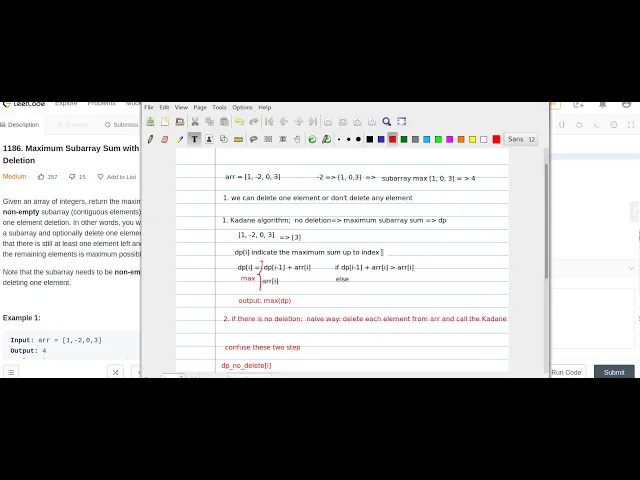Click the Copy icon in Xournal toolbar
Image resolution: width=640 pixels, height=480 pixels.
(x=209, y=122)
